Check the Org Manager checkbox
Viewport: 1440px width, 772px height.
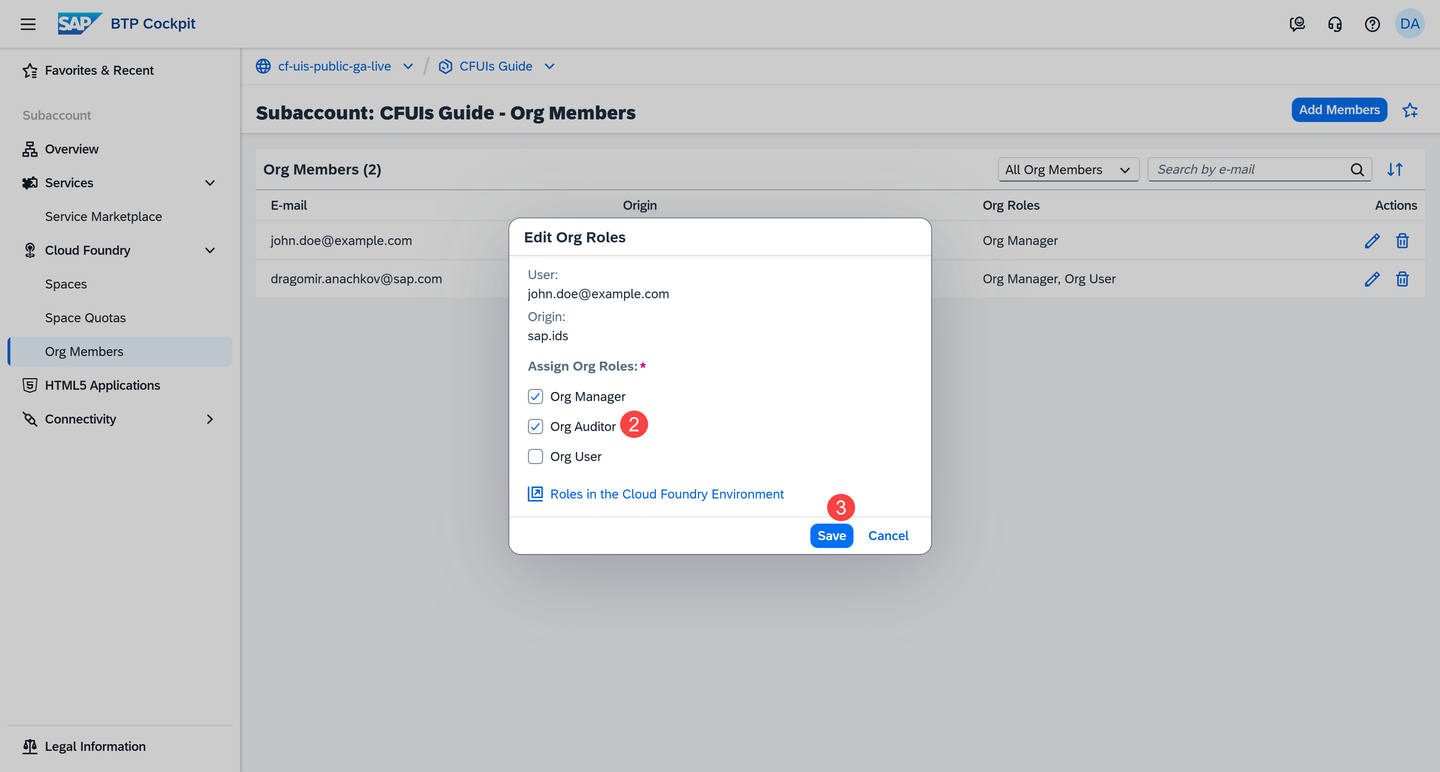[x=535, y=396]
